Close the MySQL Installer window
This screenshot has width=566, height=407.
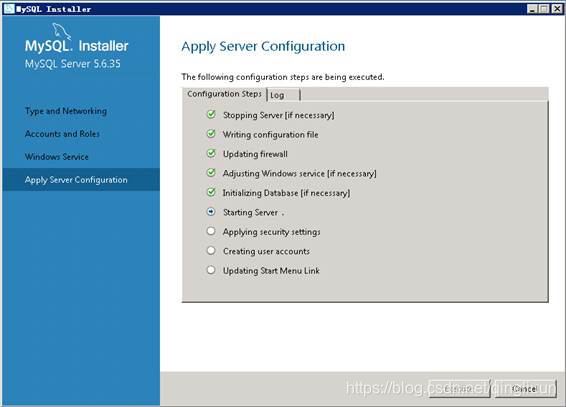point(557,9)
